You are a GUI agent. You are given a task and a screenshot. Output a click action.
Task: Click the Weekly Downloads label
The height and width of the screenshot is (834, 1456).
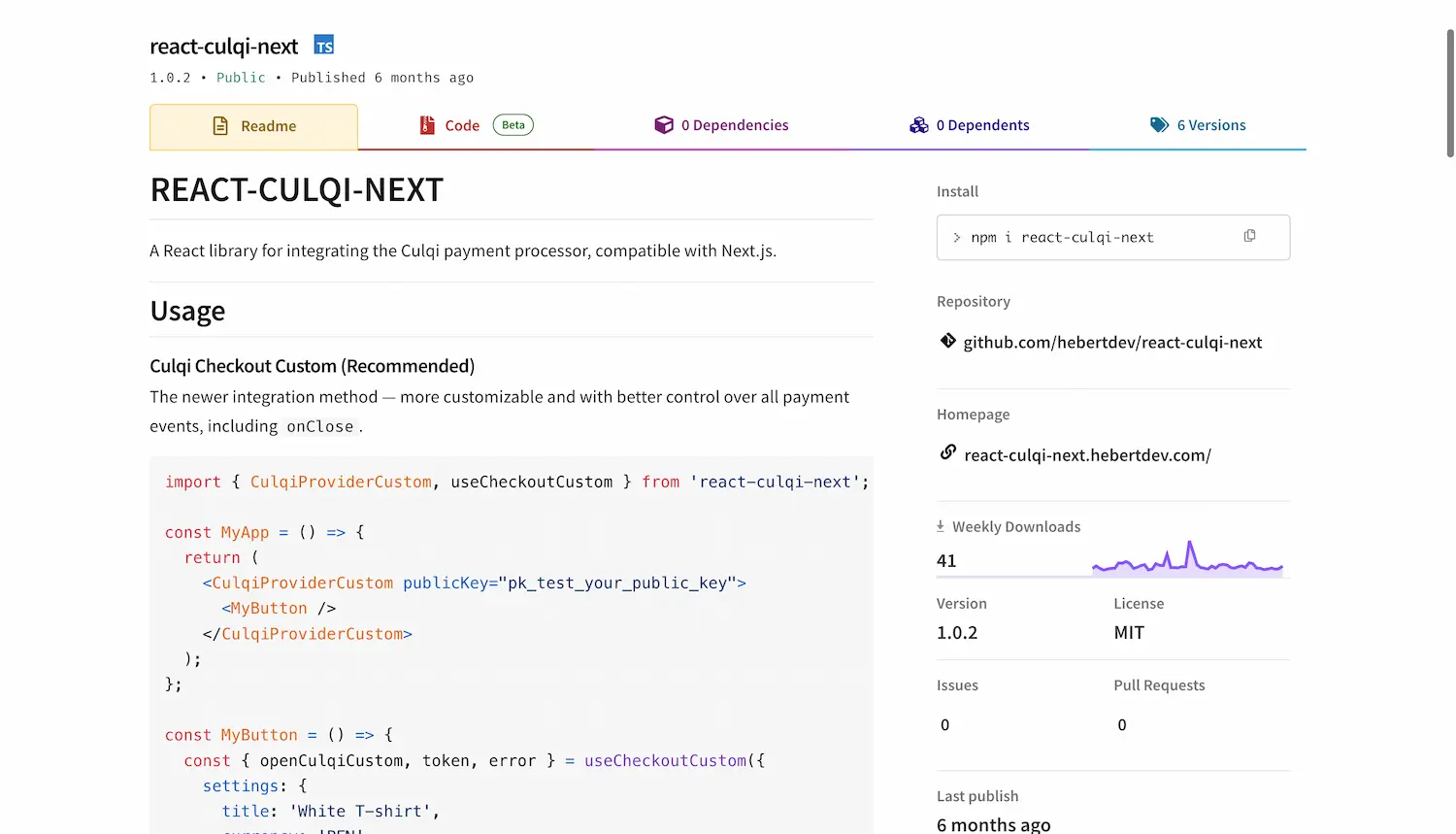(x=1016, y=527)
